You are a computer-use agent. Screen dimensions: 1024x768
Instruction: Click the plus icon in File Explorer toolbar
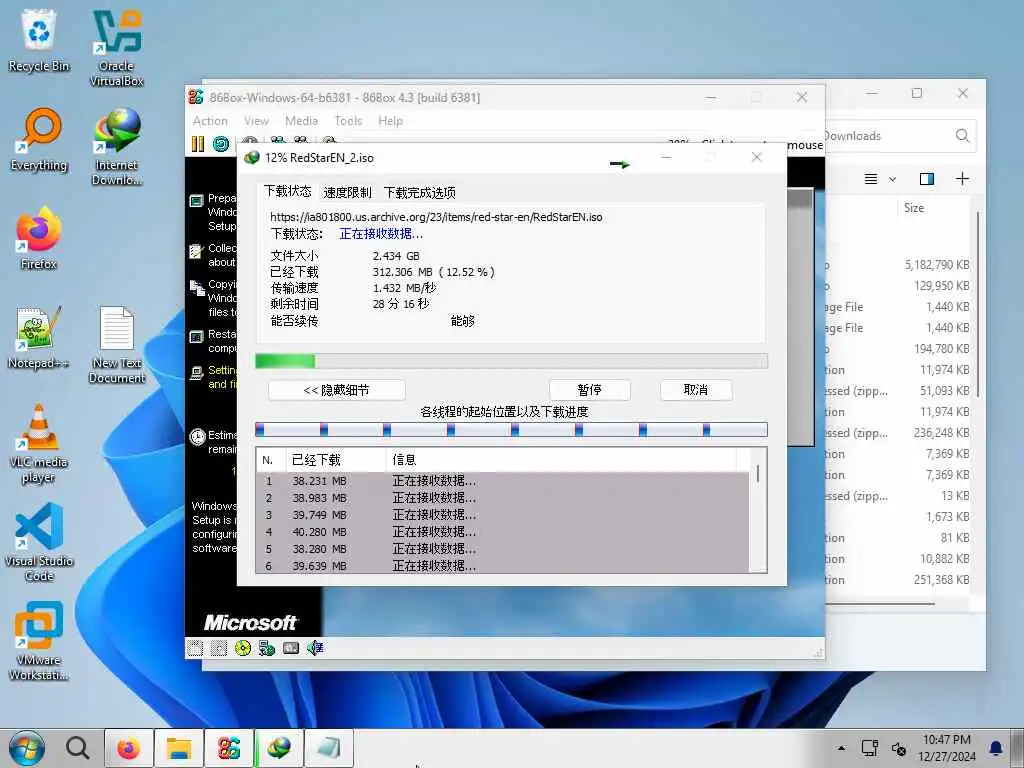(x=963, y=179)
